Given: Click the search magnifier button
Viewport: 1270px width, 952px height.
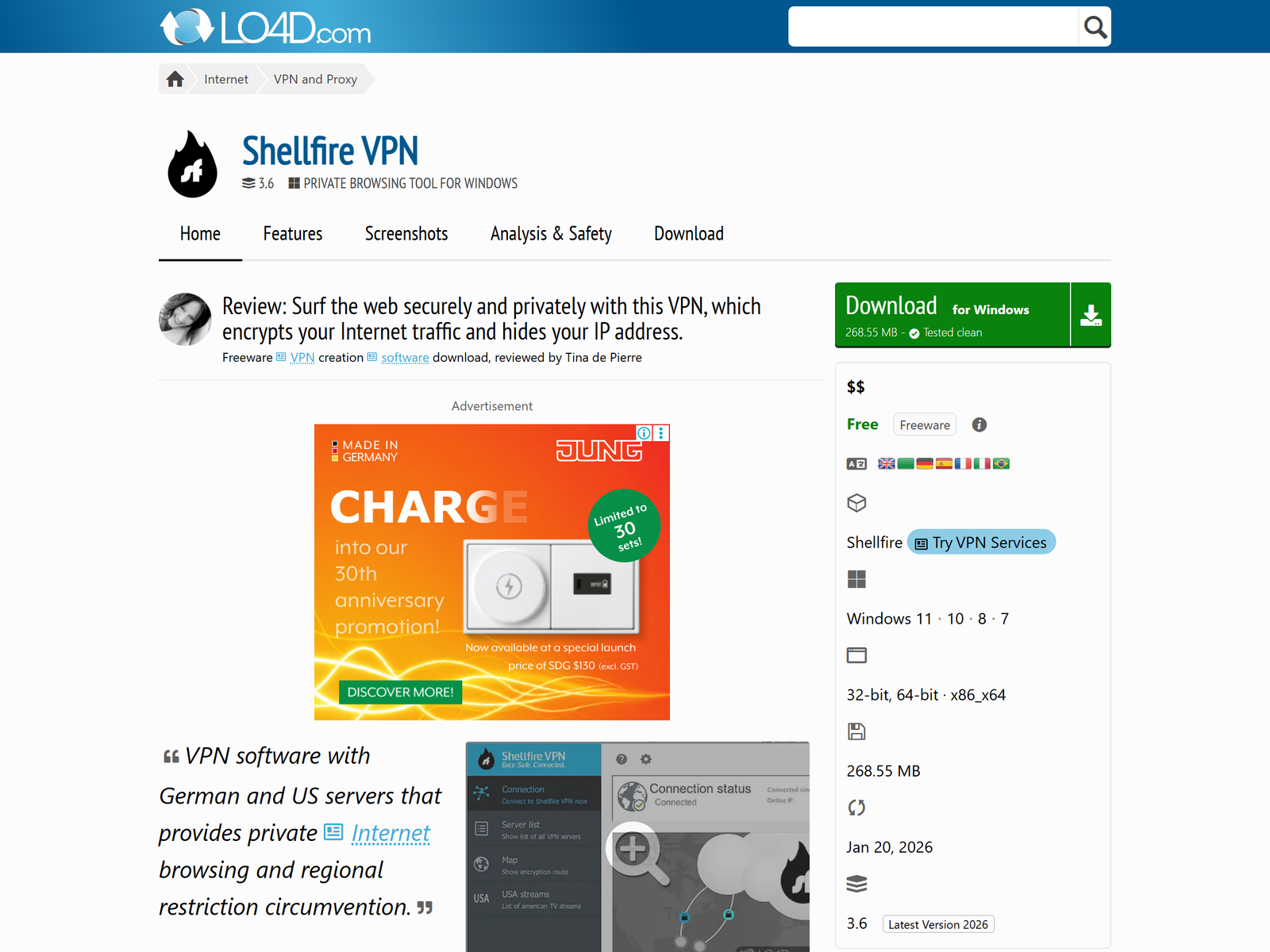Looking at the screenshot, I should pos(1095,27).
